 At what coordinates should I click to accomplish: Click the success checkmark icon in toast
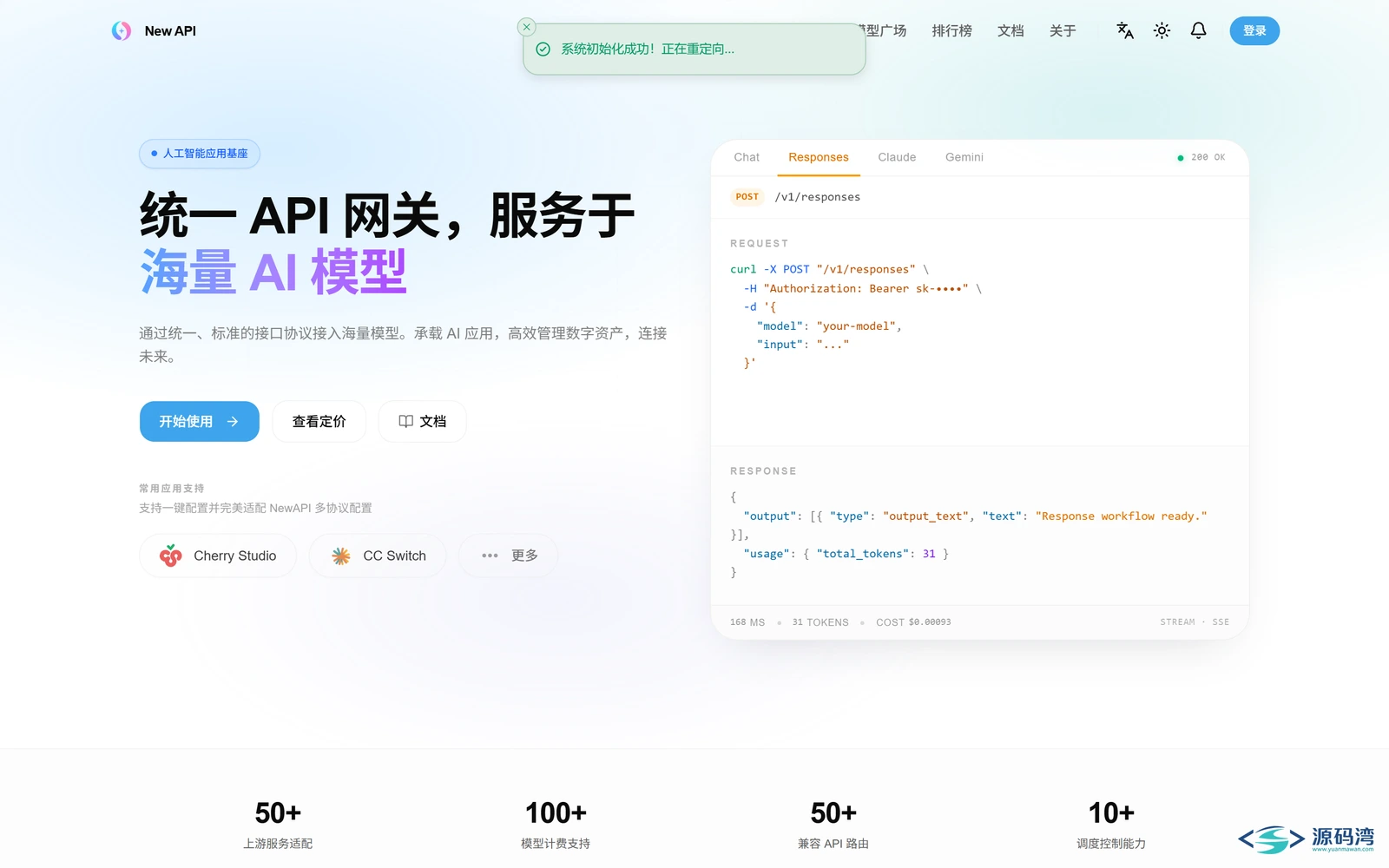543,49
